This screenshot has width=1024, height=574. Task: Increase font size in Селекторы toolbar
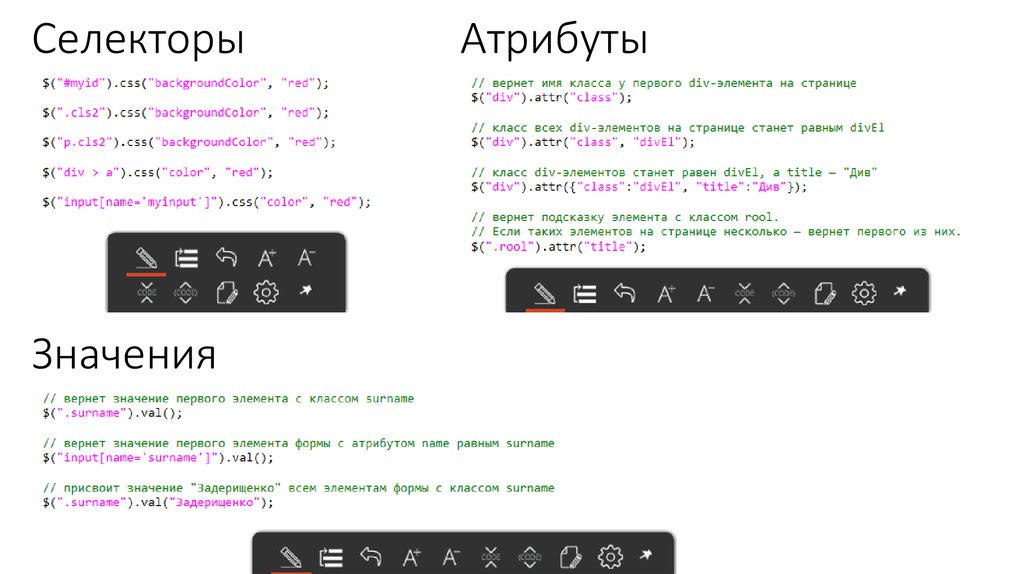(266, 258)
